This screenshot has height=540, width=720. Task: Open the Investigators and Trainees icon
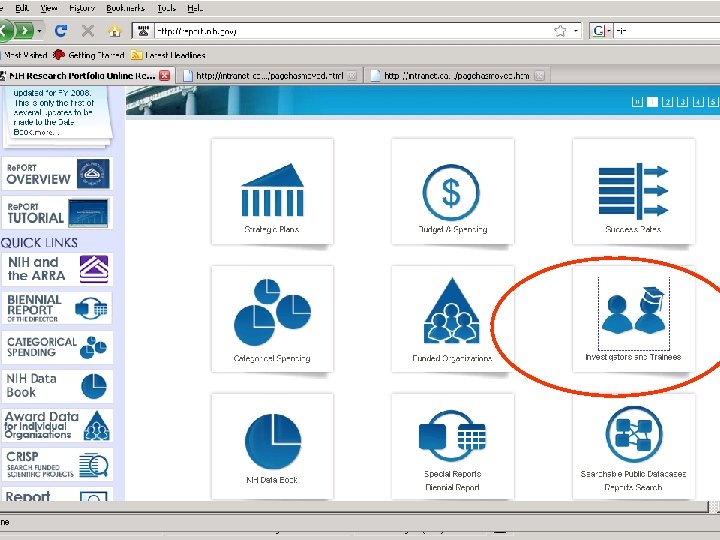tap(634, 309)
